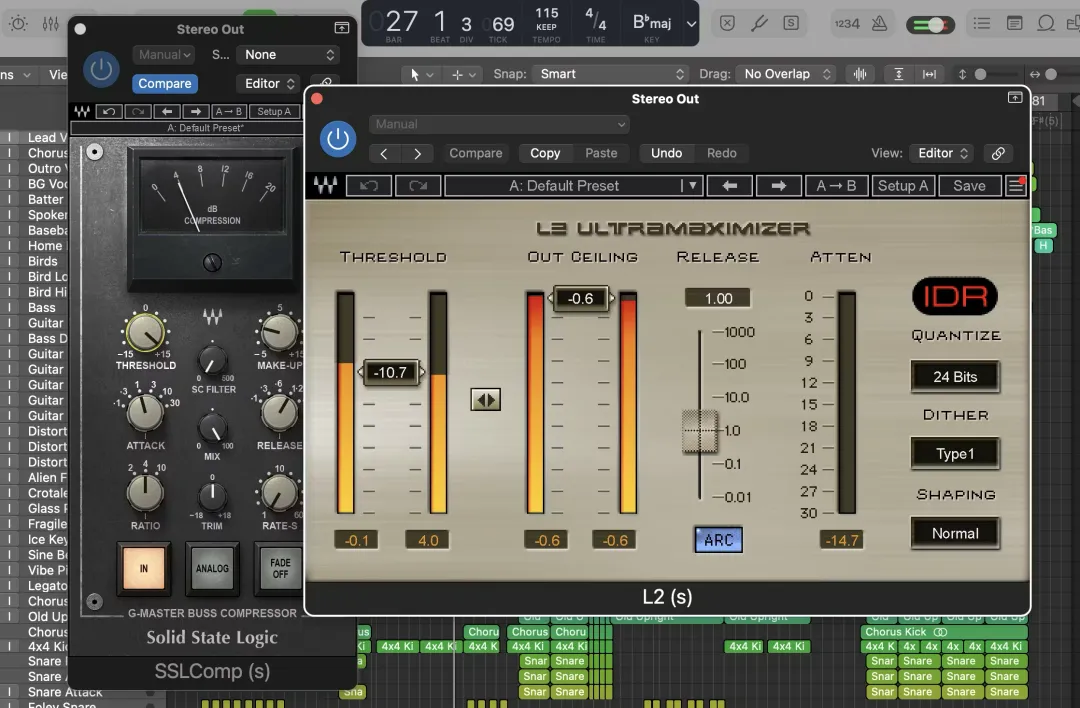This screenshot has width=1080, height=708.
Task: Click the count-in 1234 button
Action: (x=847, y=24)
